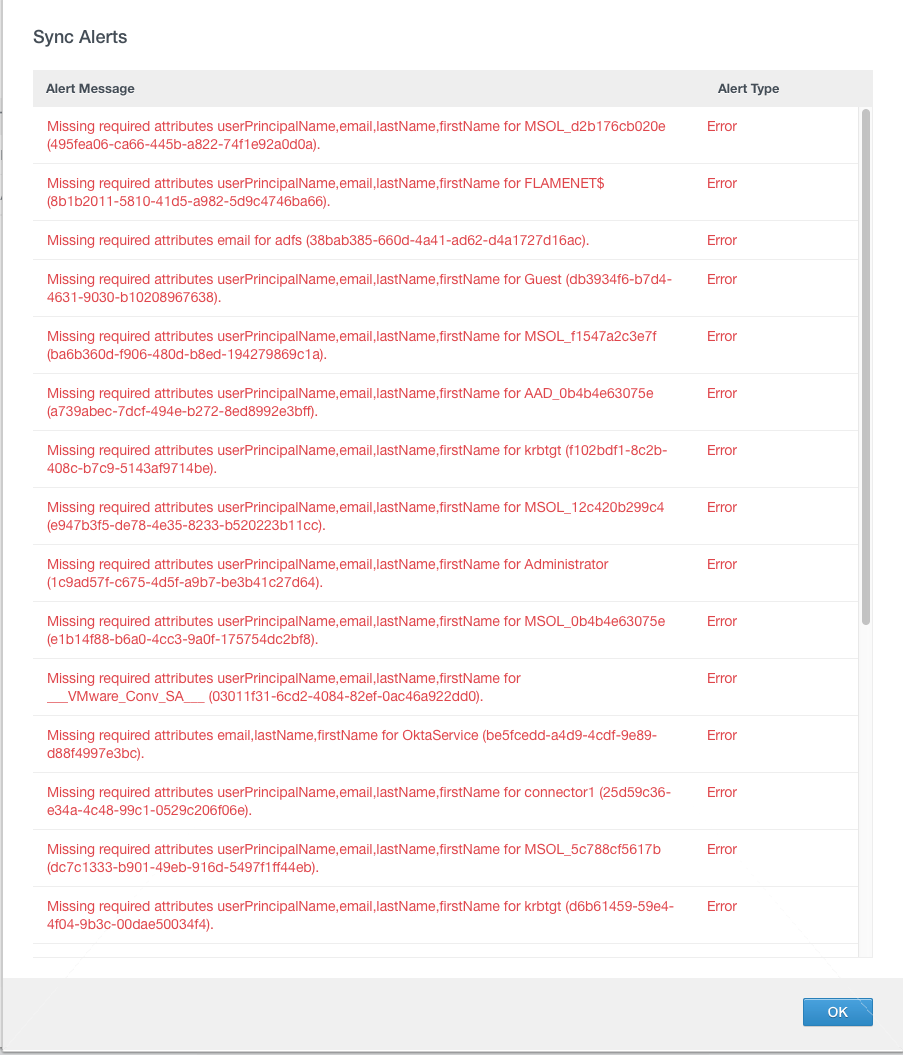Click the FLAMENET$ missing attributes alert
This screenshot has height=1055, width=903.
click(326, 192)
